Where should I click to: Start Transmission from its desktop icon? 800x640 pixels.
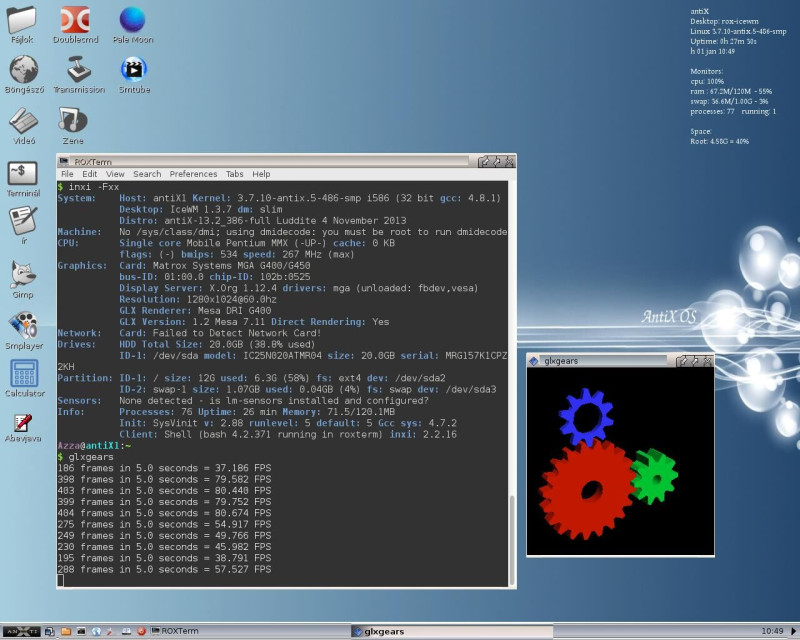(78, 69)
